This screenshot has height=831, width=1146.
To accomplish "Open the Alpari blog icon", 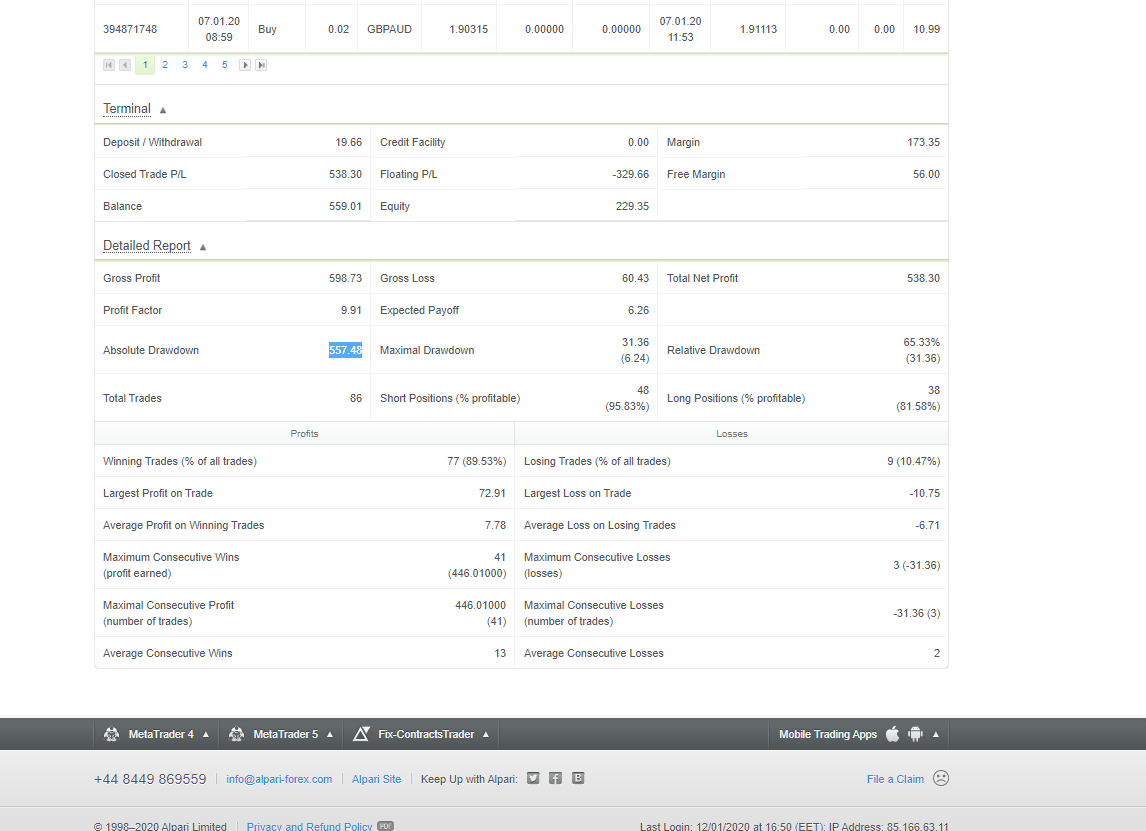I will [578, 778].
